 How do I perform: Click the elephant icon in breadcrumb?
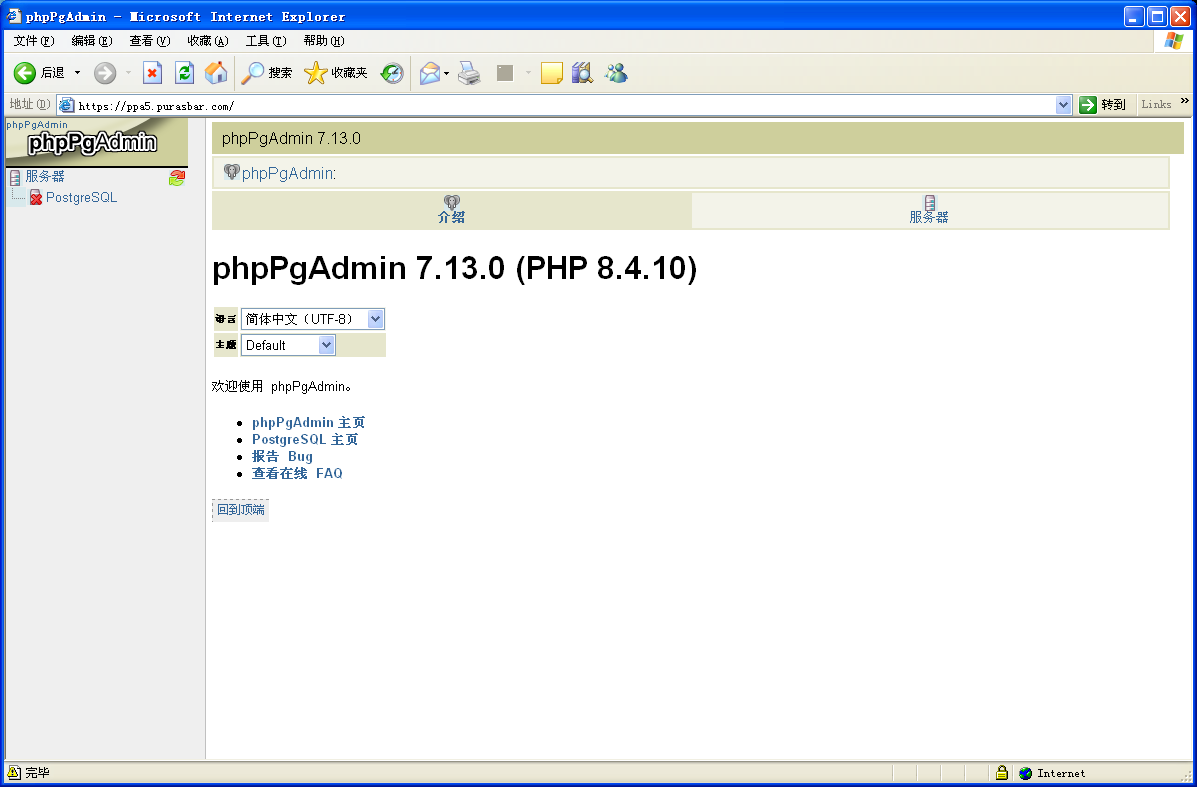click(x=231, y=172)
